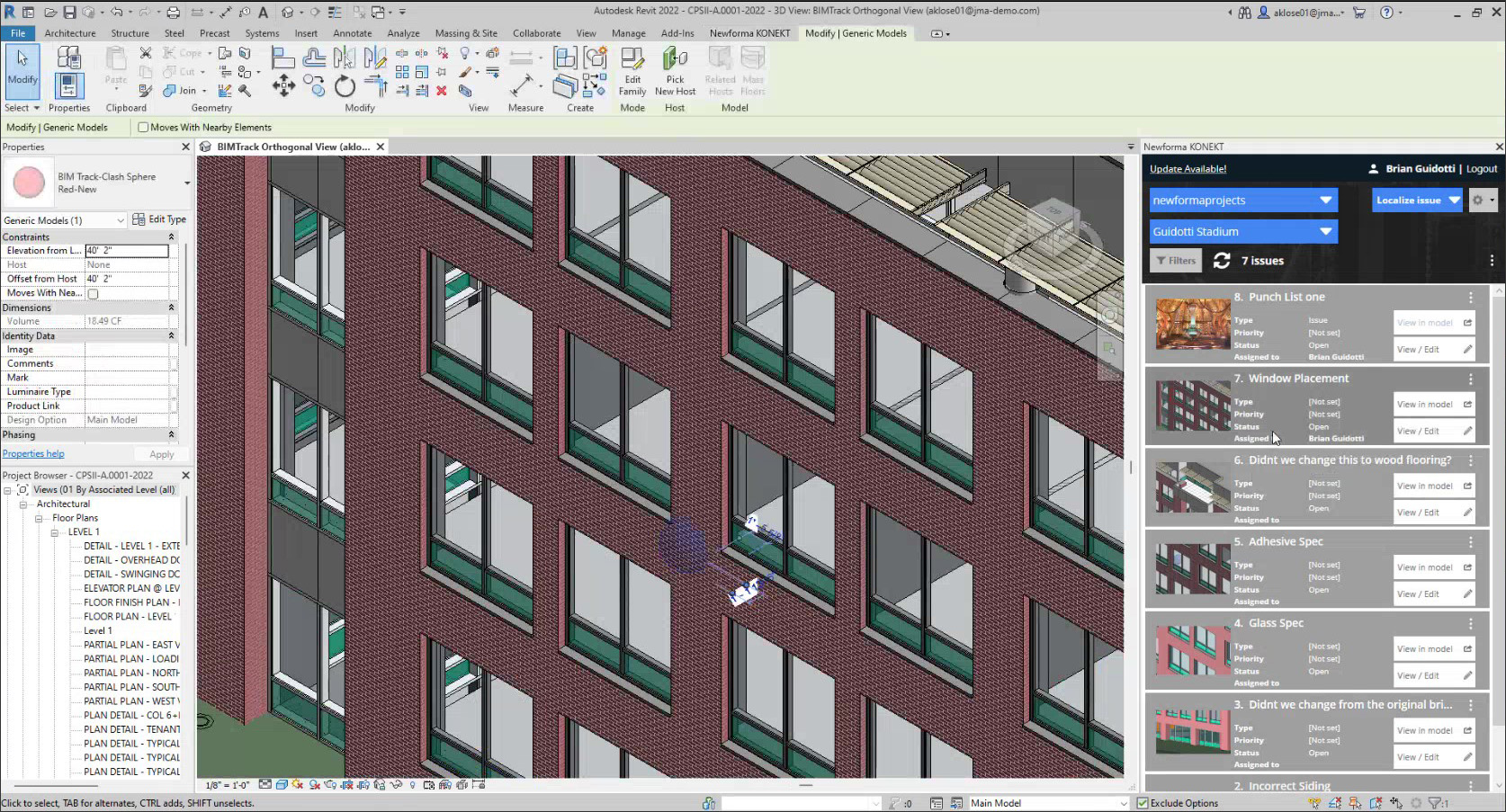Click the Array tool icon
Screen dimensions: 1506x812
click(x=402, y=72)
